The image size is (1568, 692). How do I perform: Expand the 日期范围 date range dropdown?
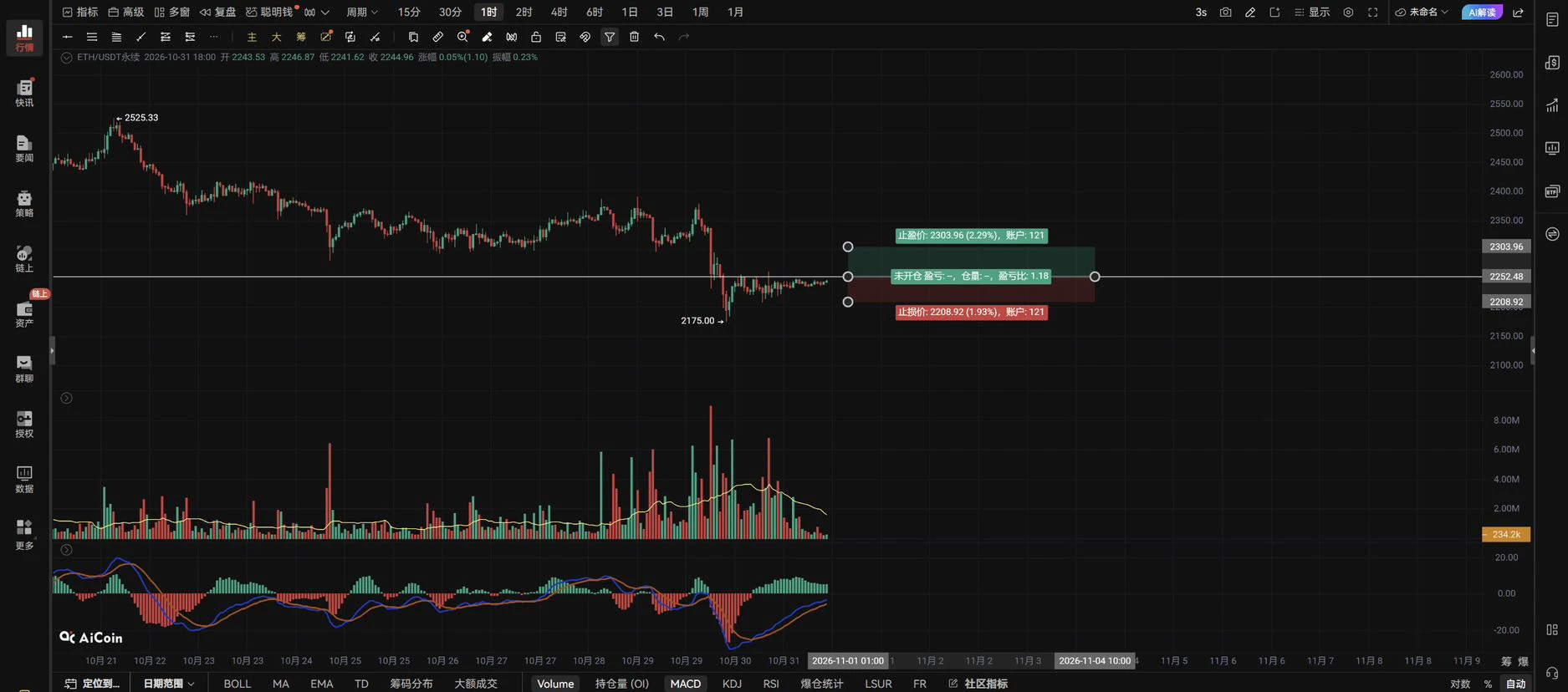(168, 684)
